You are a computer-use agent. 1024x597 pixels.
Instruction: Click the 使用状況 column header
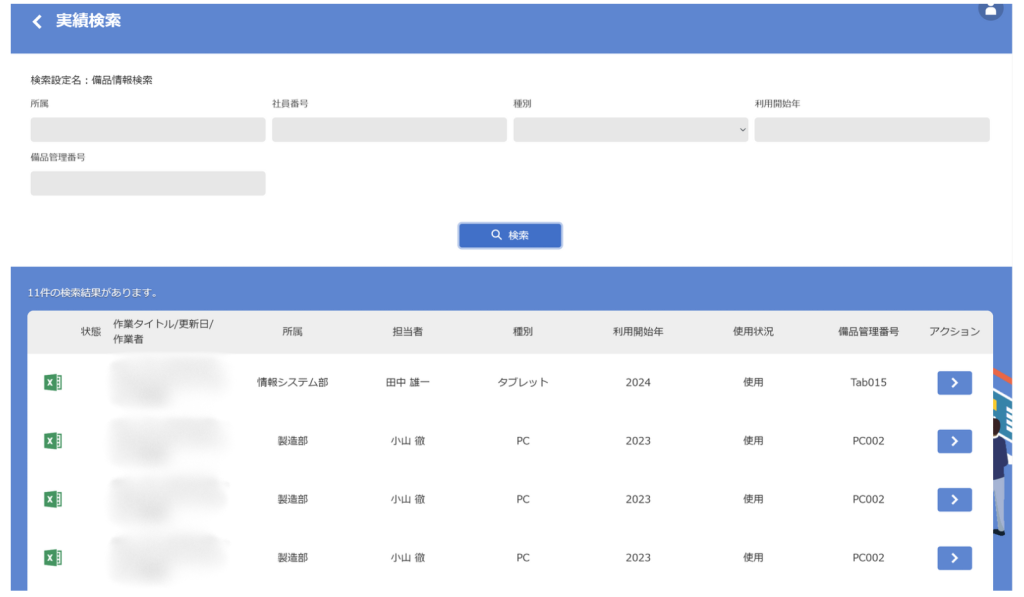[753, 332]
